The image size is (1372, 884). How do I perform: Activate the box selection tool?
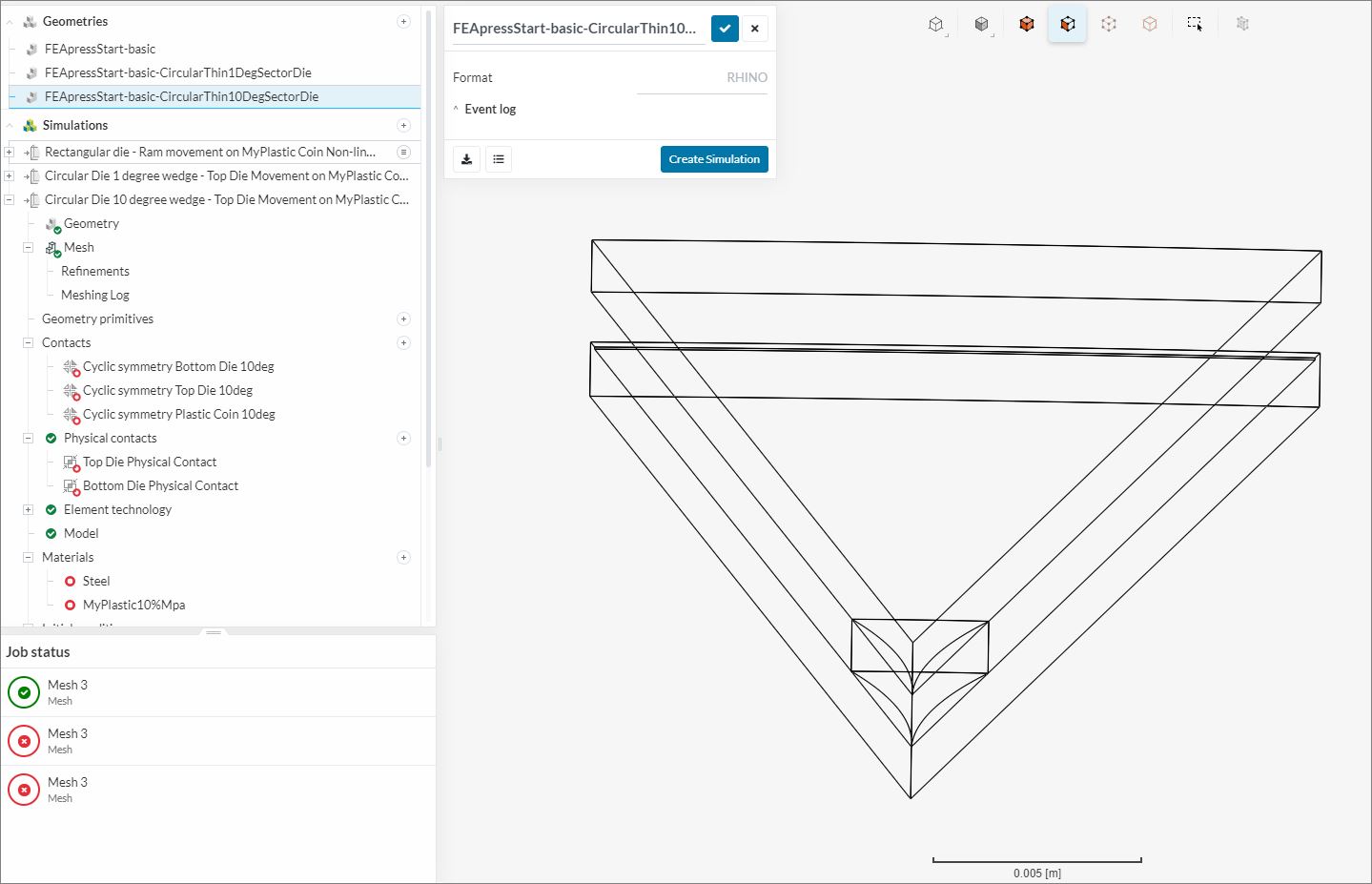1195,24
